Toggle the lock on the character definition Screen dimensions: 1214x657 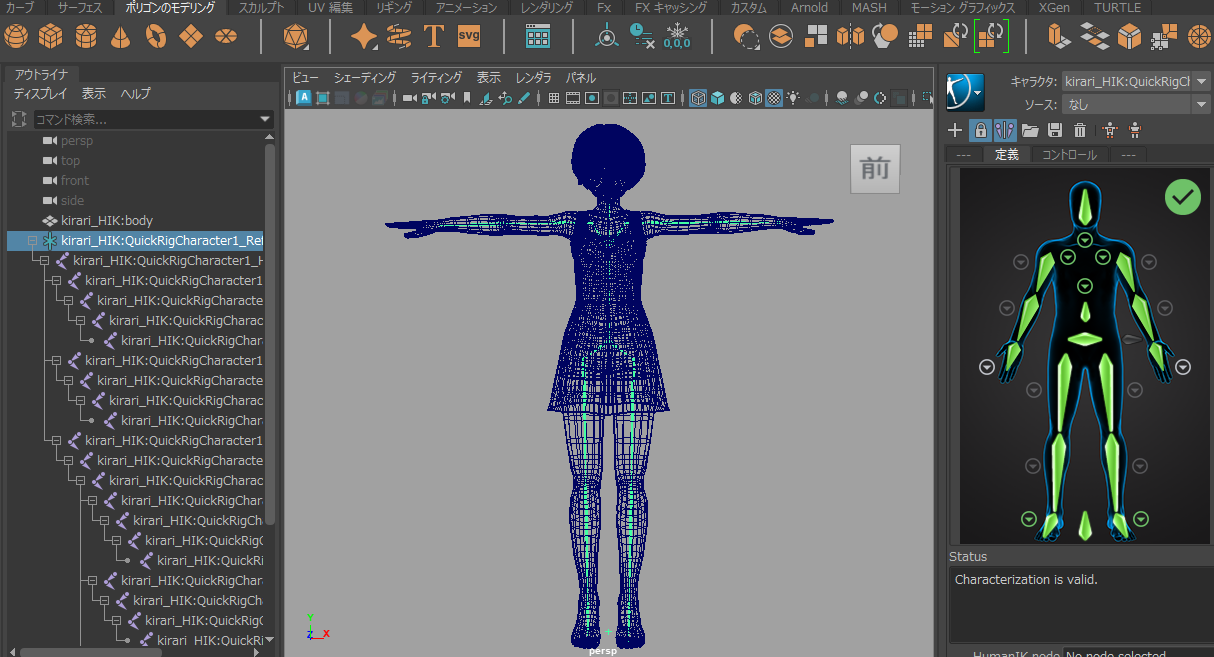point(980,130)
